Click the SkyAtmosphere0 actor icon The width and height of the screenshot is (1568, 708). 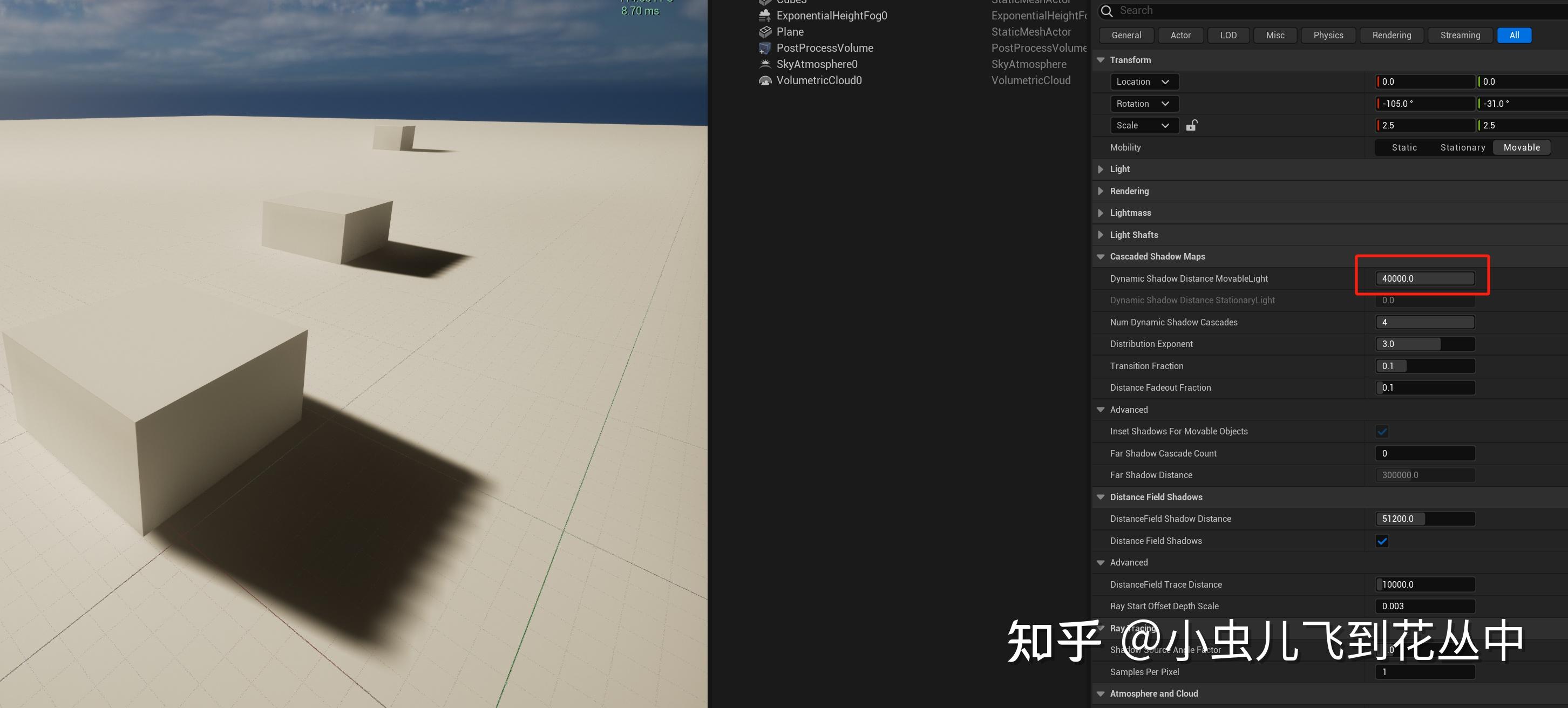coord(765,64)
